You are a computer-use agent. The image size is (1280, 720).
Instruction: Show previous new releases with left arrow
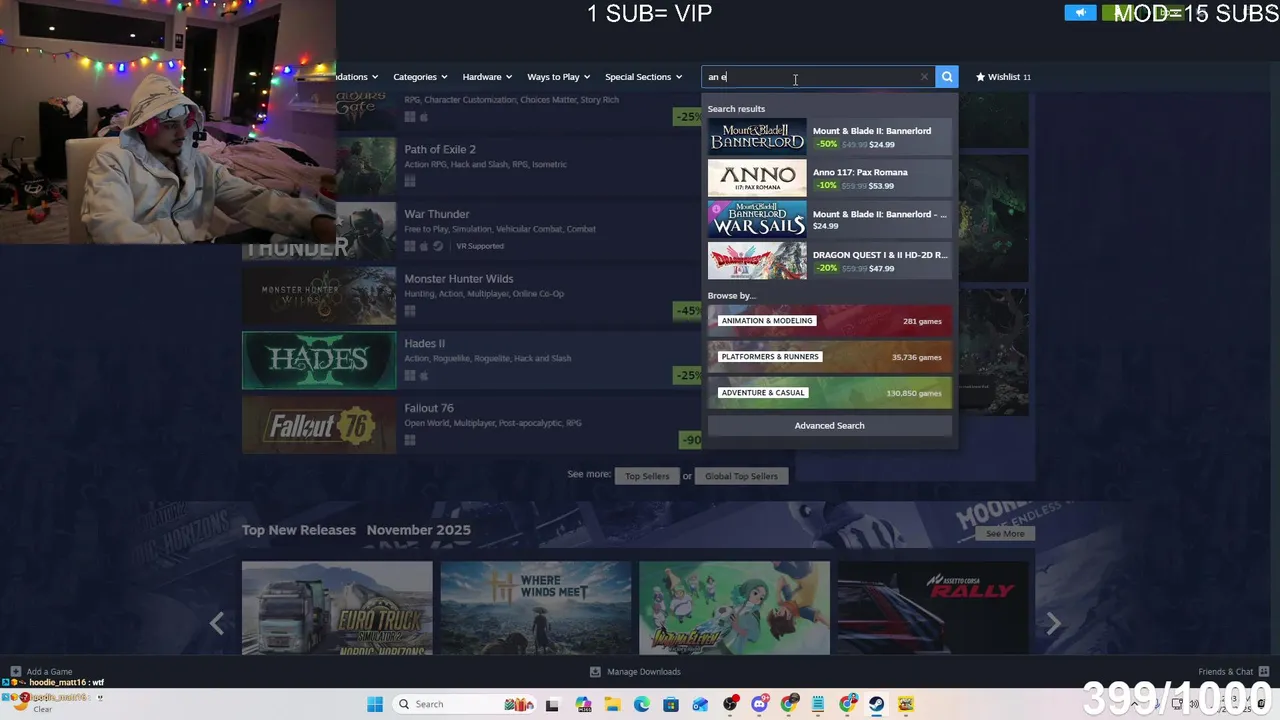[x=217, y=624]
